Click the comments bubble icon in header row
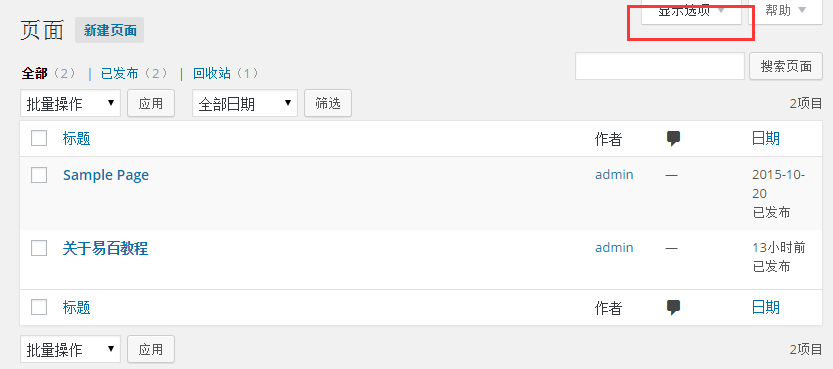 [x=674, y=139]
